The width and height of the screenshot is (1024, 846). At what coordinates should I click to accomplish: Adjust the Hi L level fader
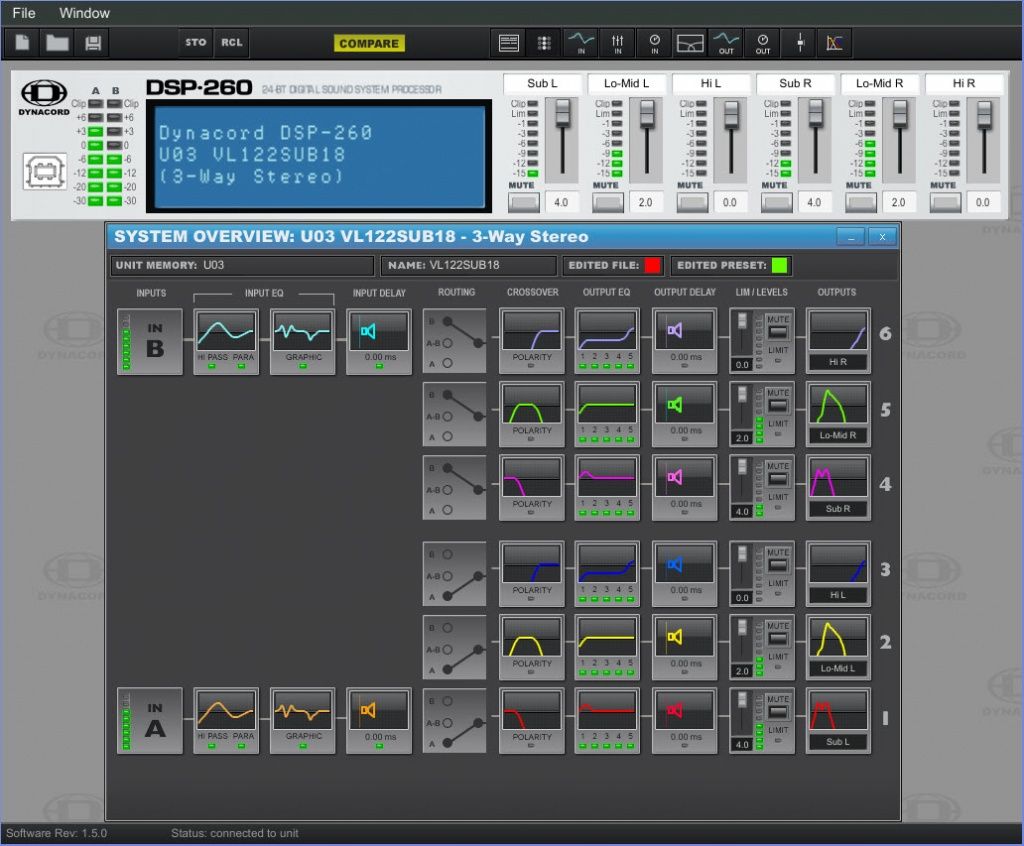731,114
